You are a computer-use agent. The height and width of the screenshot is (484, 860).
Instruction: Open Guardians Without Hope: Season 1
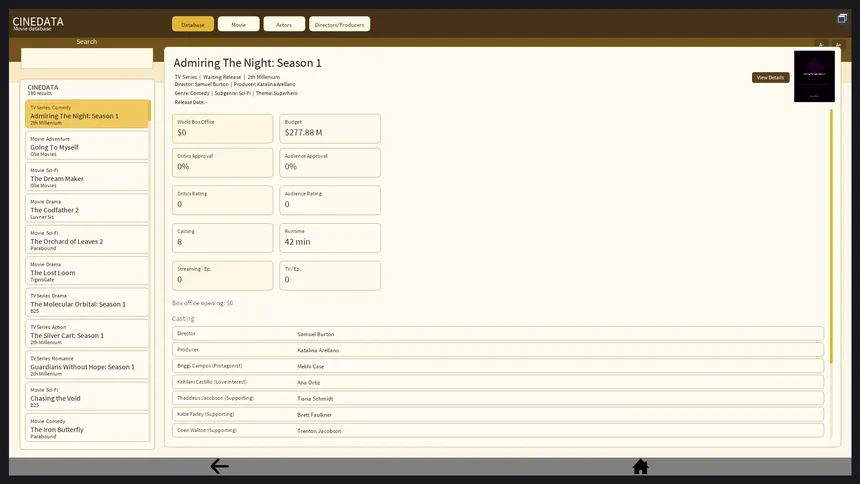87,365
